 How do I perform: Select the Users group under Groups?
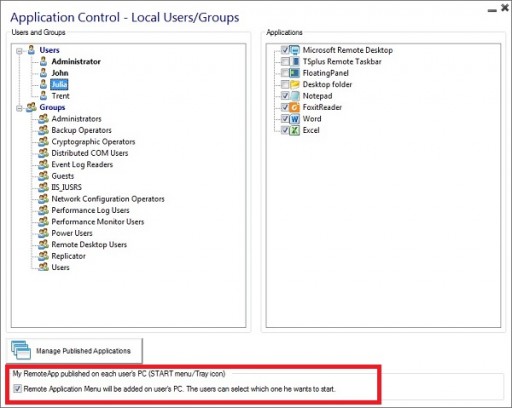(60, 267)
